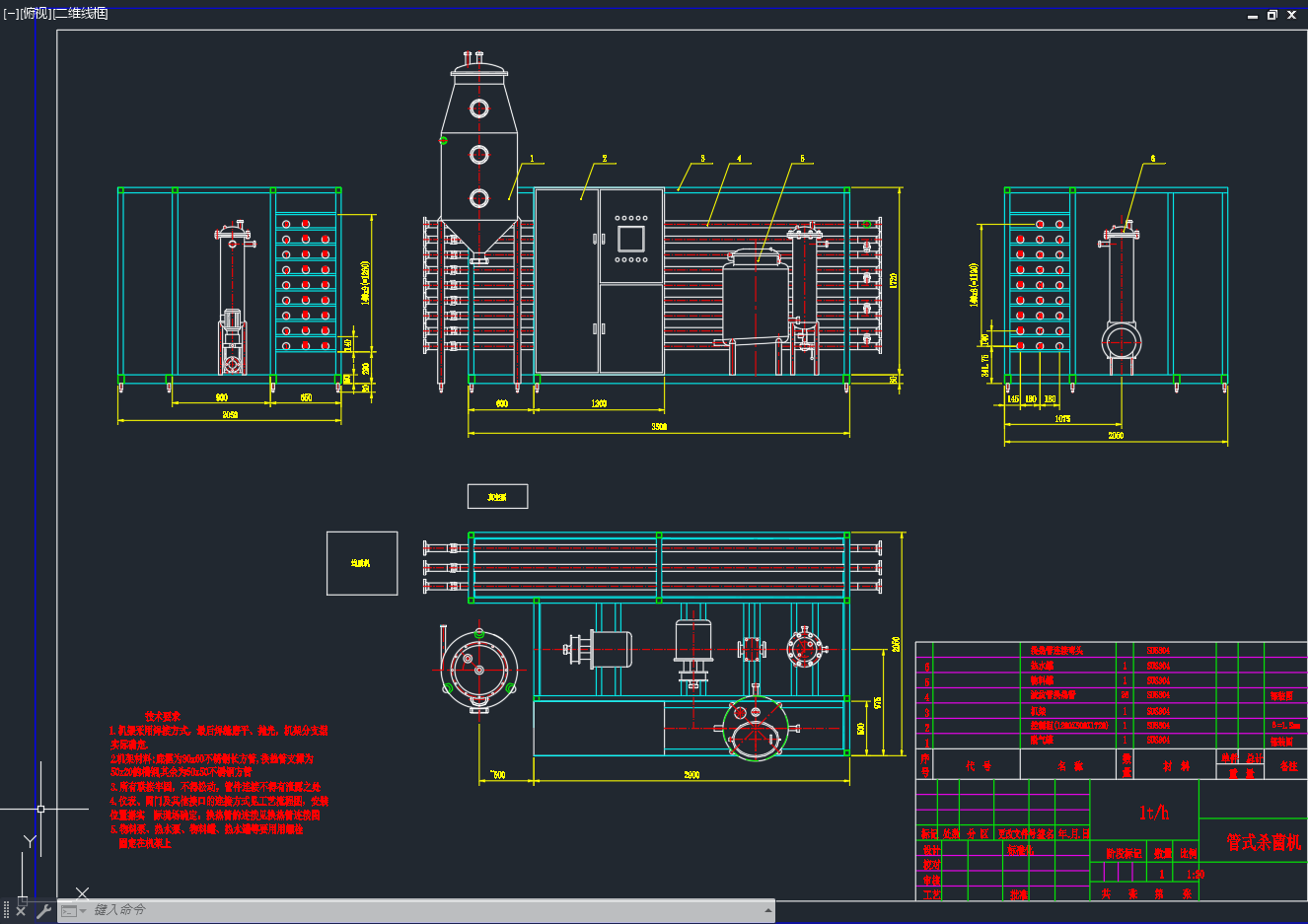This screenshot has width=1308, height=924.
Task: Select leader callout number 2
Action: [605, 158]
